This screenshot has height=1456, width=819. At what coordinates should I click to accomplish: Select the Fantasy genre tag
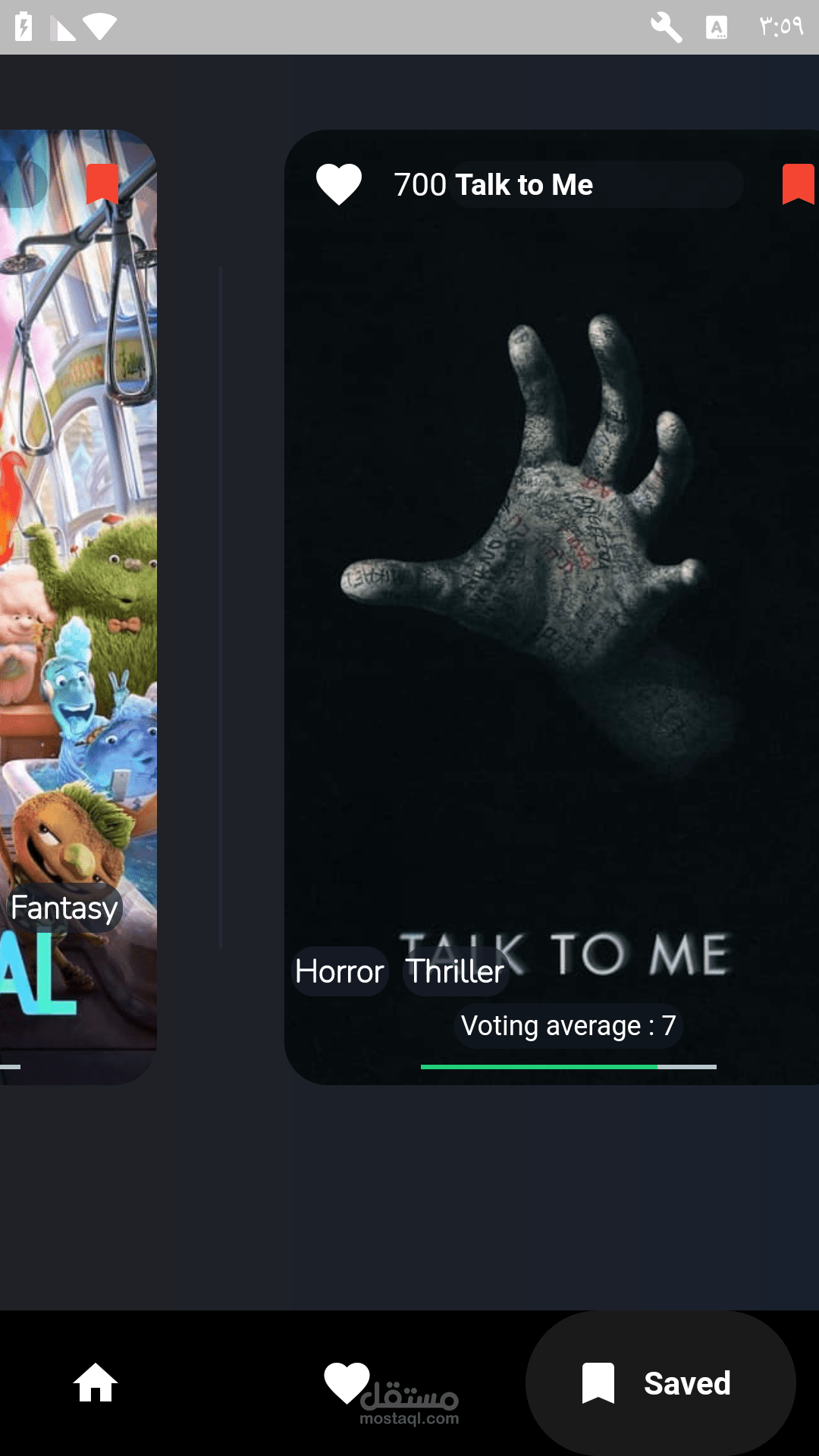pyautogui.click(x=64, y=908)
